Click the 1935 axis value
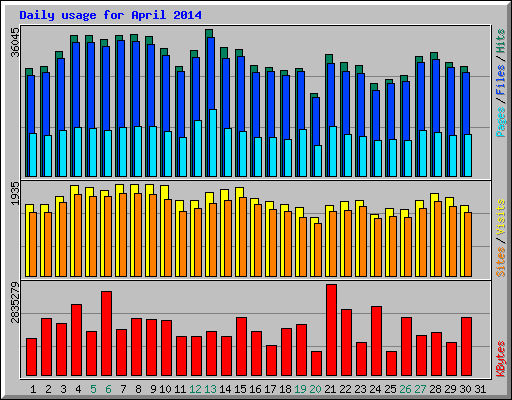This screenshot has height=400, width=512. coord(15,194)
